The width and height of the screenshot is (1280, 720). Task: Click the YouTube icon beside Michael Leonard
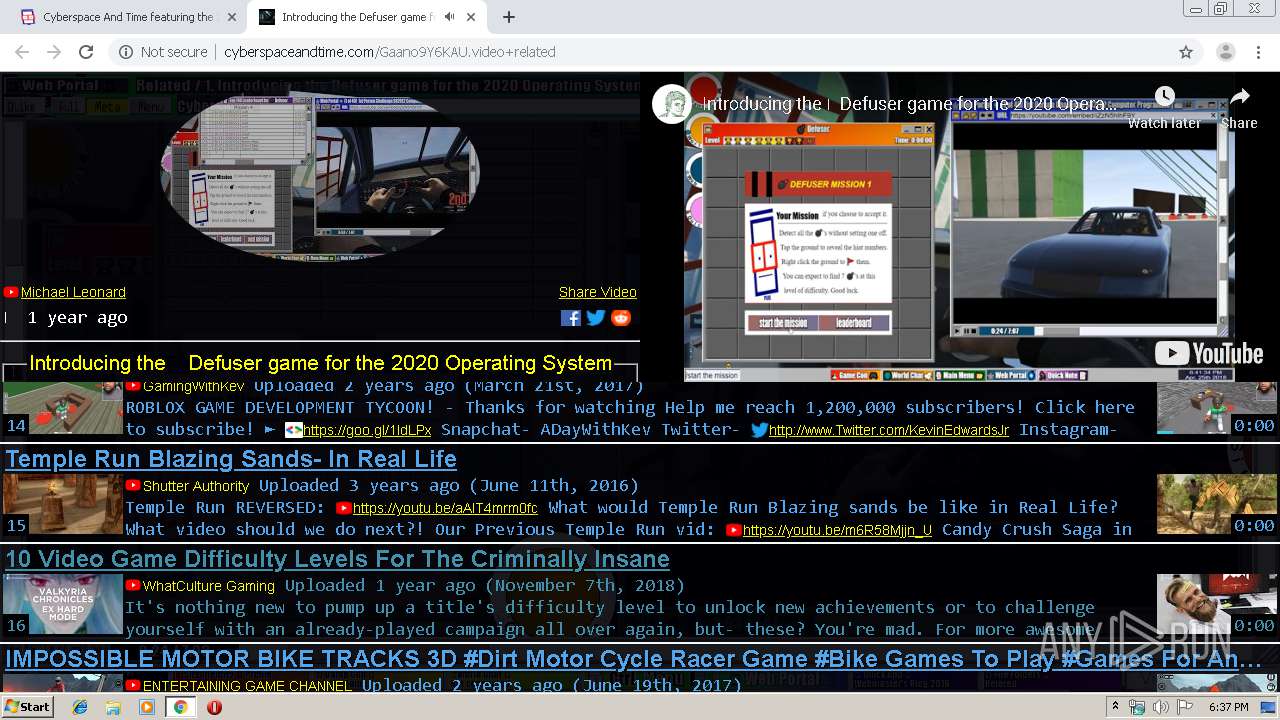pyautogui.click(x=11, y=292)
